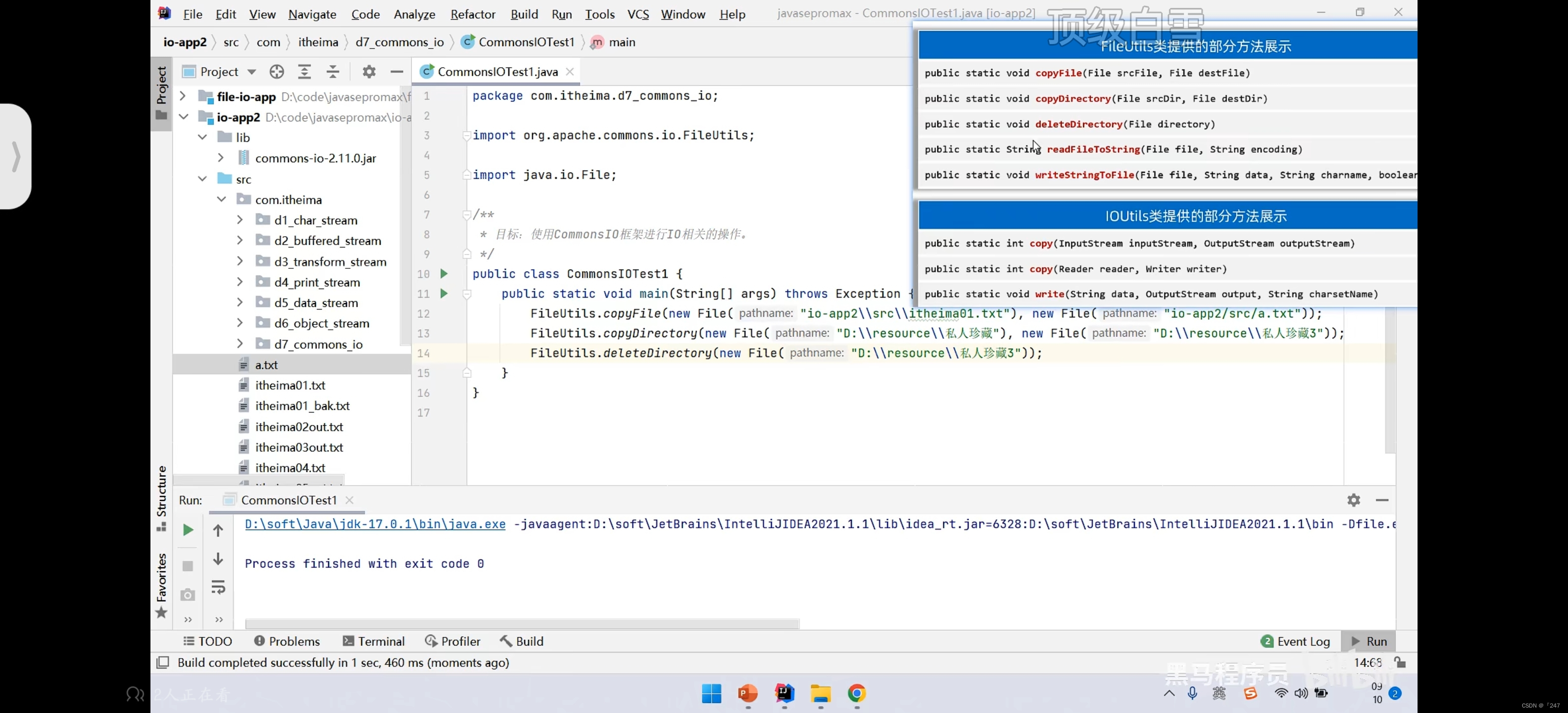Expand the d1_char_stream package
The height and width of the screenshot is (713, 1568).
[240, 220]
